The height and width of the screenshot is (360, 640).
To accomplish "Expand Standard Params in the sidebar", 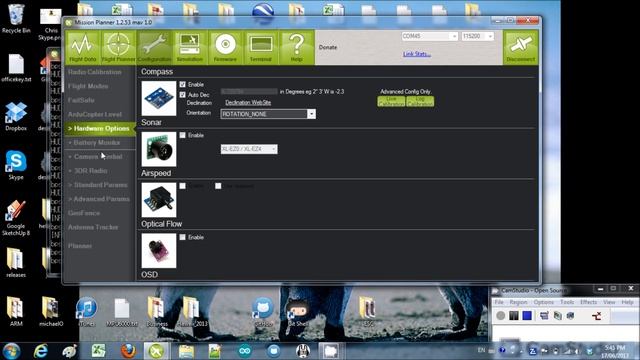I will coord(98,185).
